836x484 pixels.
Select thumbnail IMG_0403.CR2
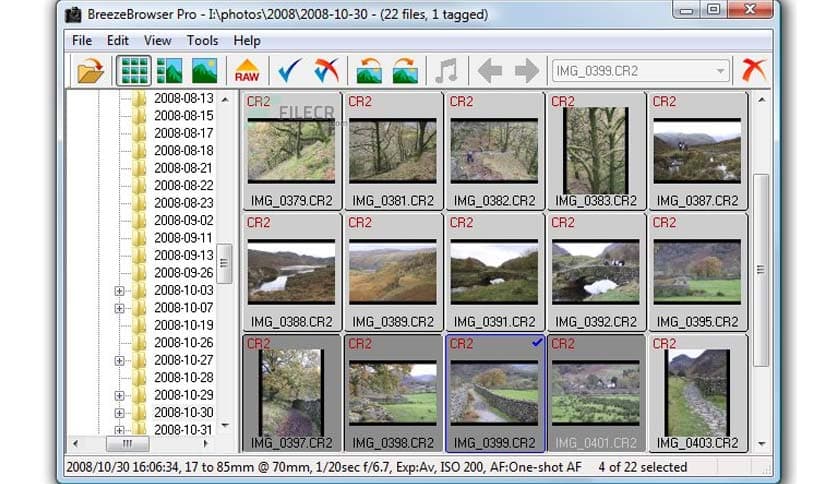(x=697, y=393)
